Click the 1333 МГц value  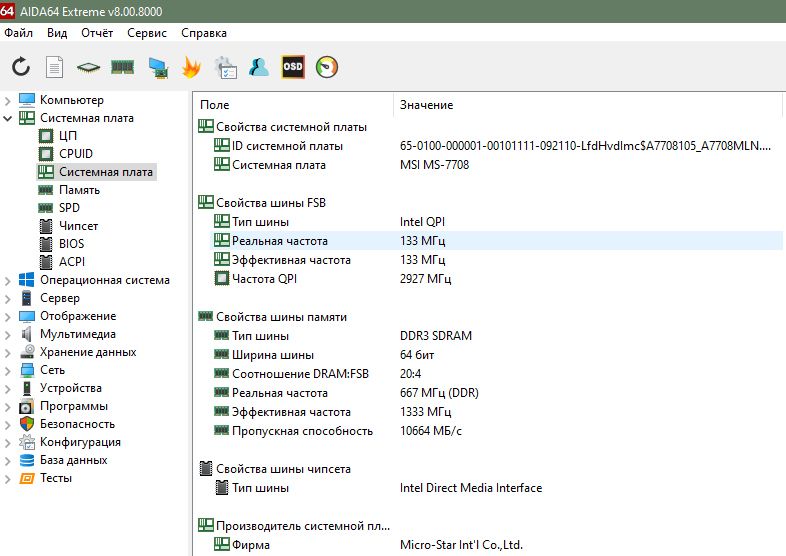(426, 412)
